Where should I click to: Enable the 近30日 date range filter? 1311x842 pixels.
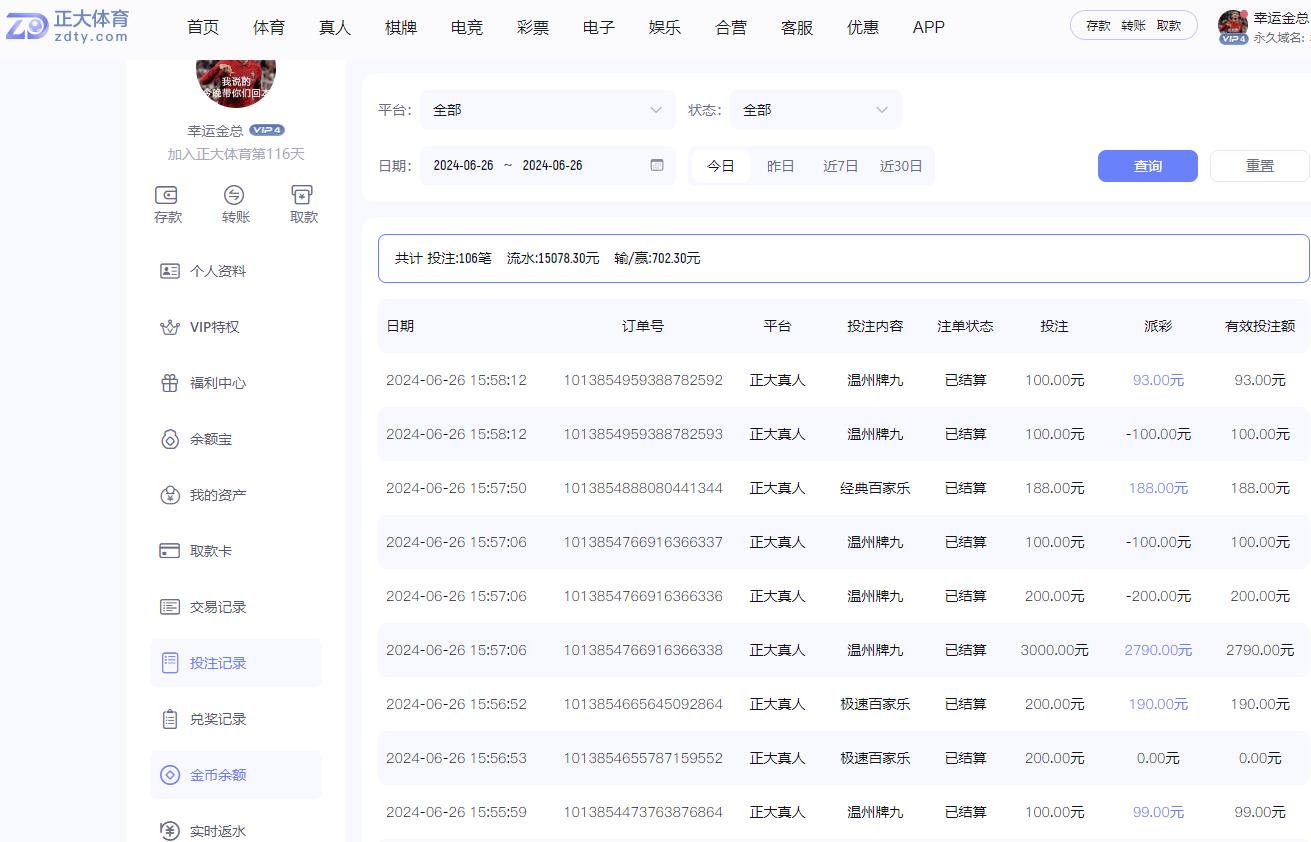pos(901,166)
